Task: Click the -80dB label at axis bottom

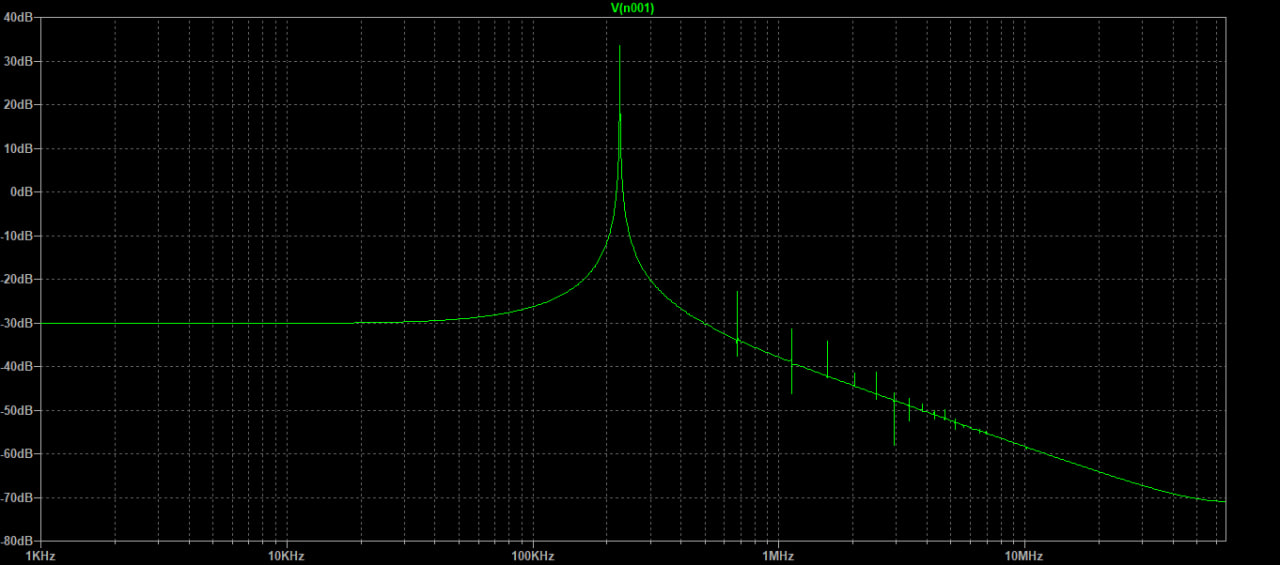Action: point(18,541)
